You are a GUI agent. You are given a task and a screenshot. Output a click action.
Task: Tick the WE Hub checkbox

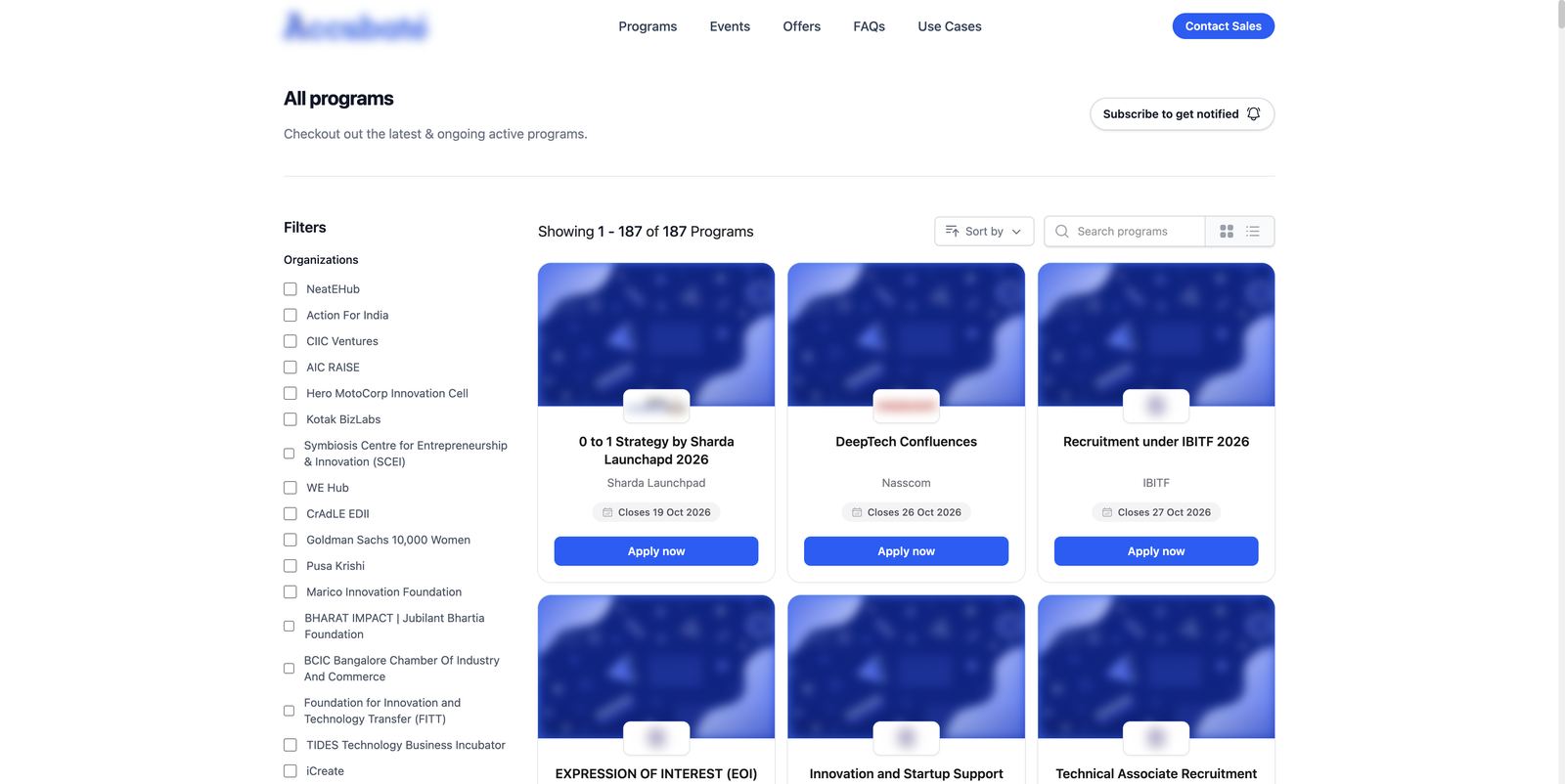pyautogui.click(x=291, y=488)
